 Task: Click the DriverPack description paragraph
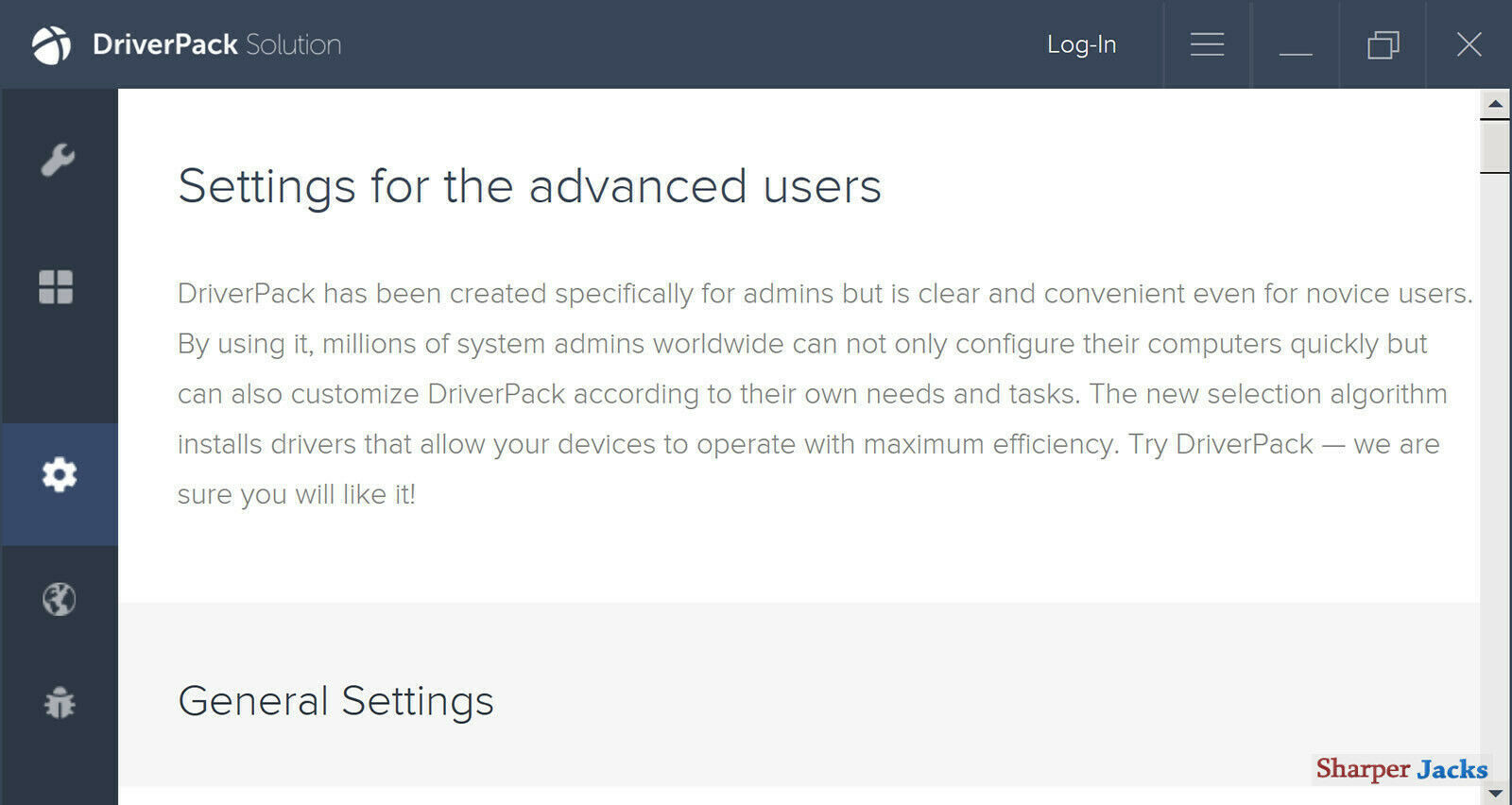click(825, 394)
